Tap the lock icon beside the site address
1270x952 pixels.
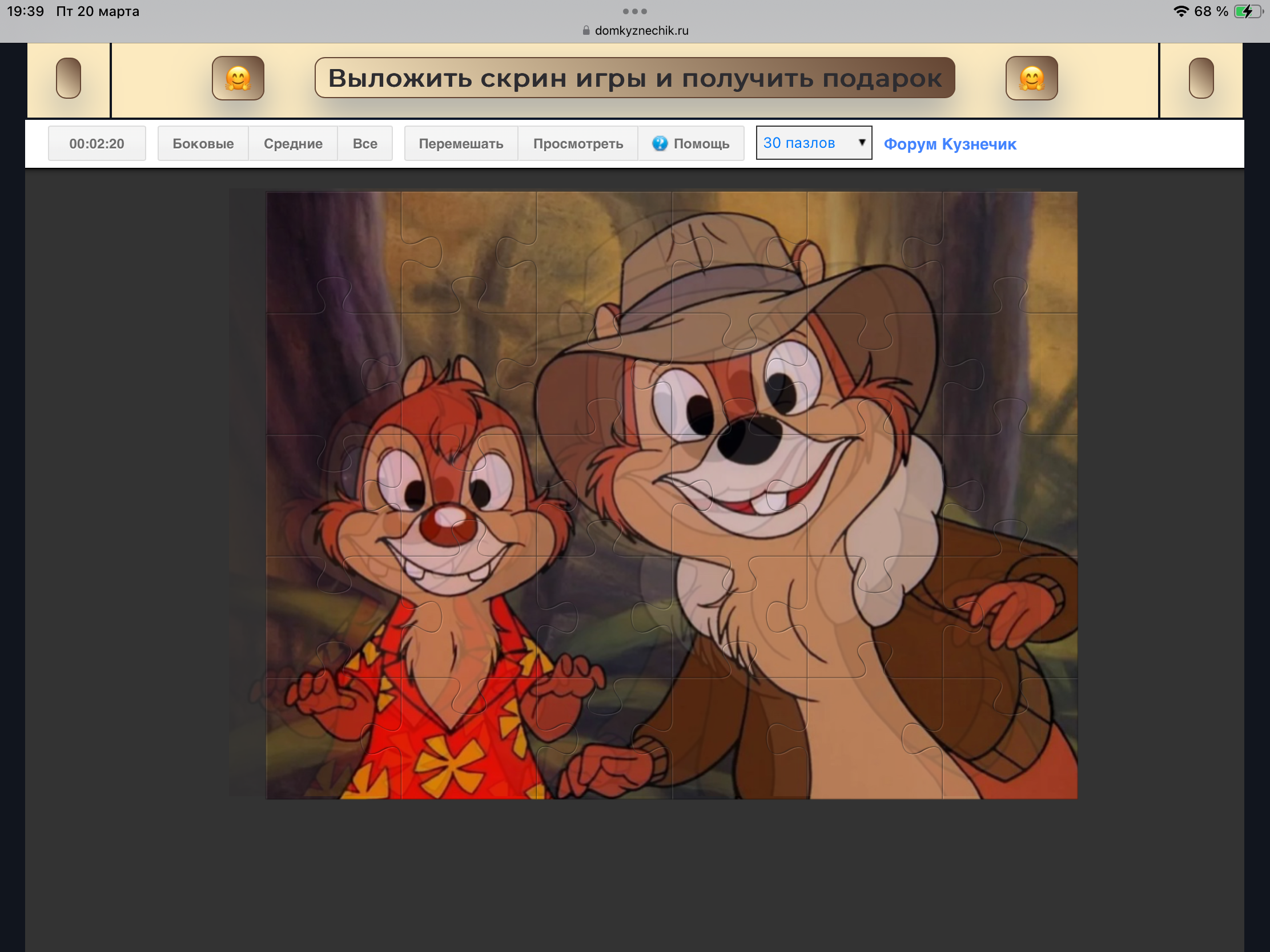(586, 30)
